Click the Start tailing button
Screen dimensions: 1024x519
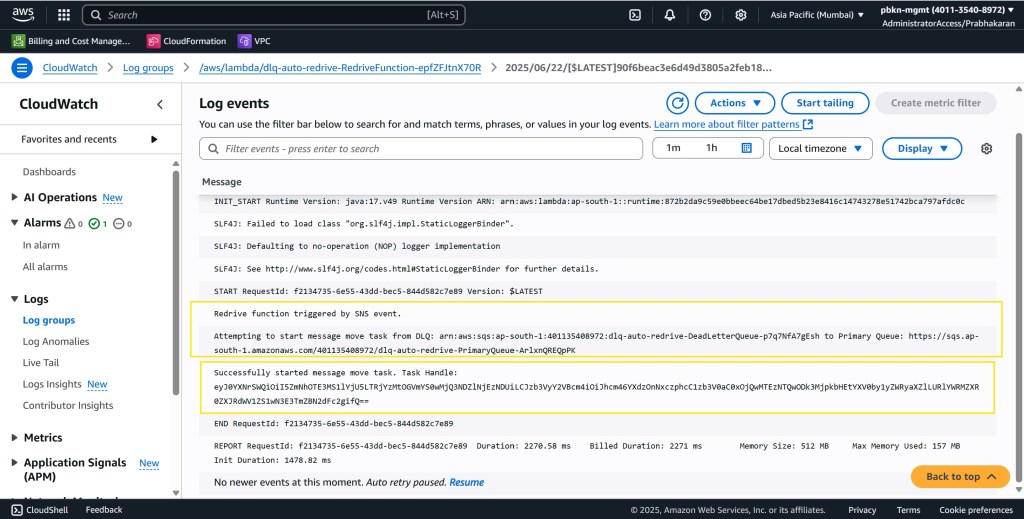click(x=824, y=103)
